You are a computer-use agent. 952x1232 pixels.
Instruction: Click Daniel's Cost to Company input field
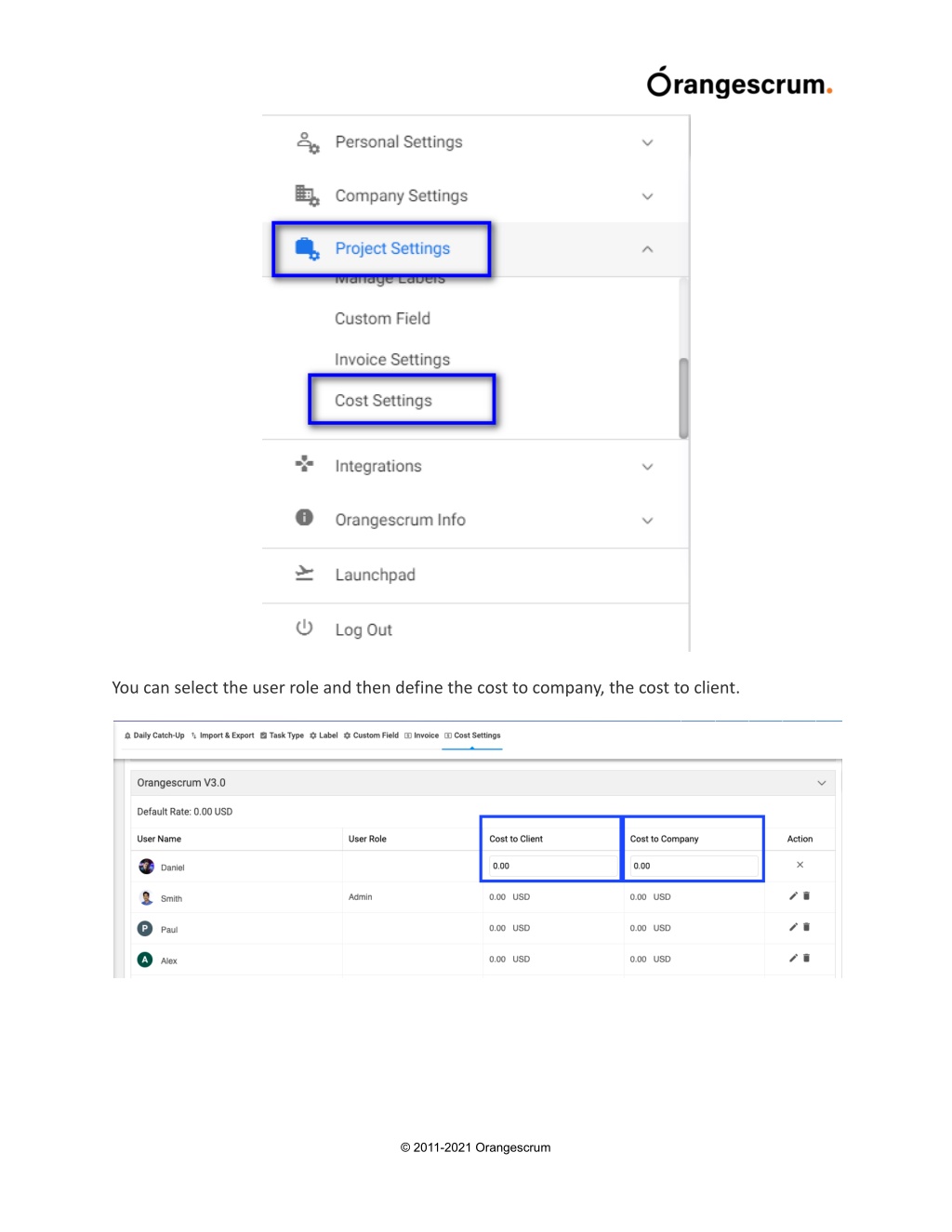tap(694, 866)
